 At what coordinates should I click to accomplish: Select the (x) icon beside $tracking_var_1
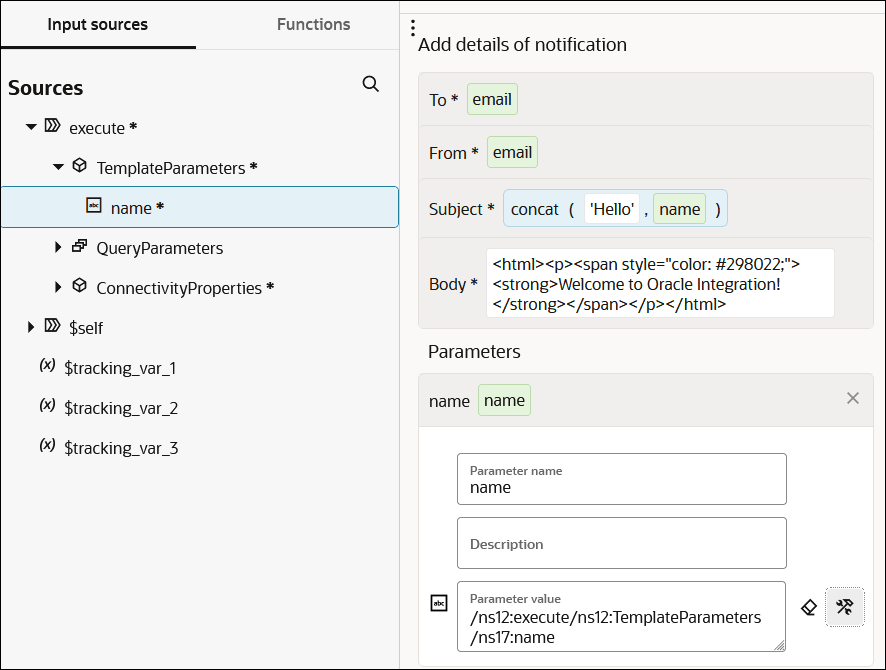[46, 367]
